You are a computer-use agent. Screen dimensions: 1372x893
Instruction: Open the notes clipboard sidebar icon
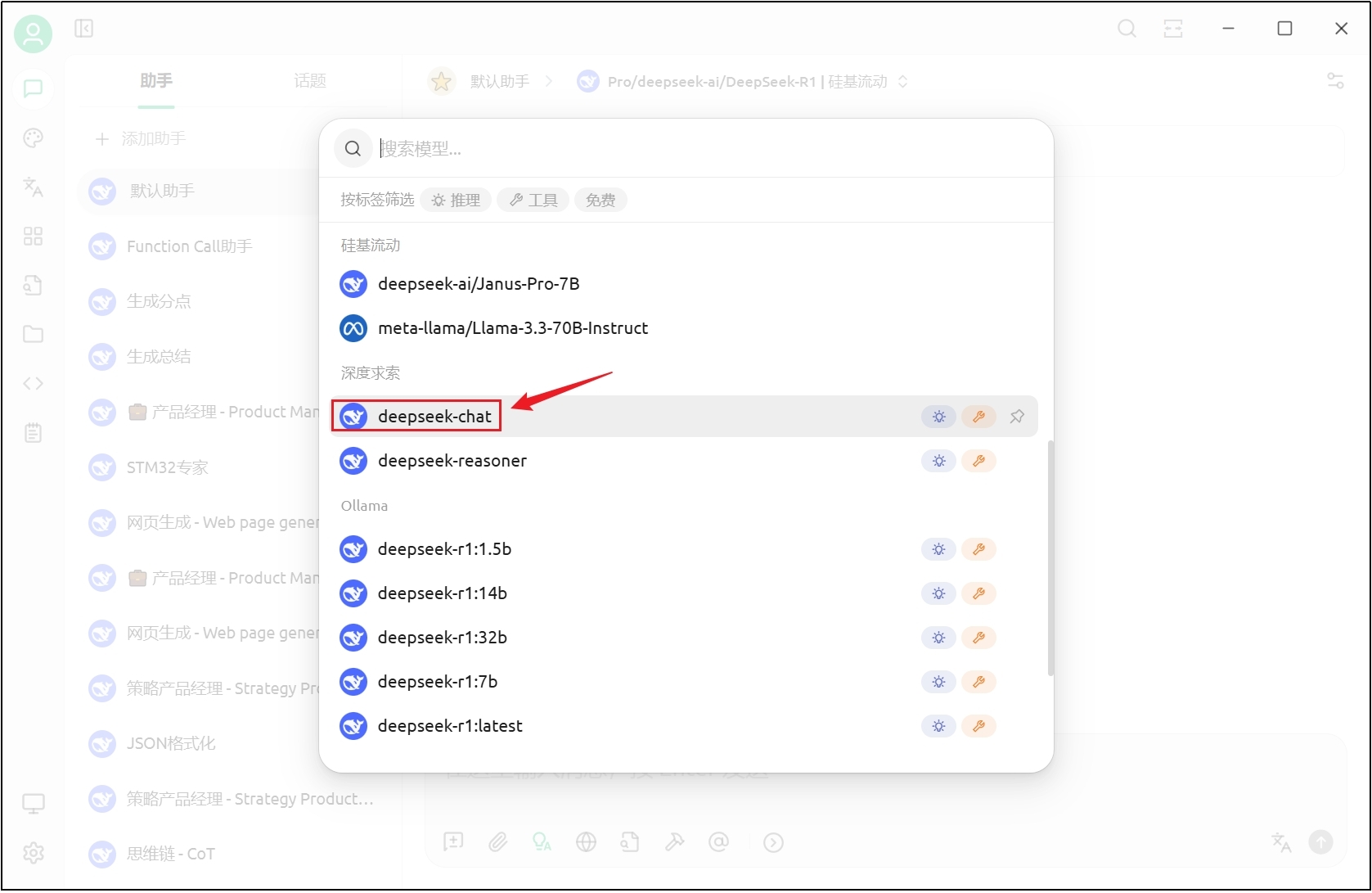click(33, 433)
